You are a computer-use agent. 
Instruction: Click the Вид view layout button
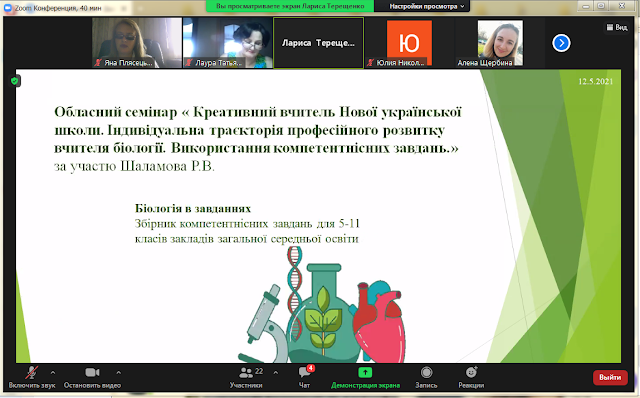[617, 27]
